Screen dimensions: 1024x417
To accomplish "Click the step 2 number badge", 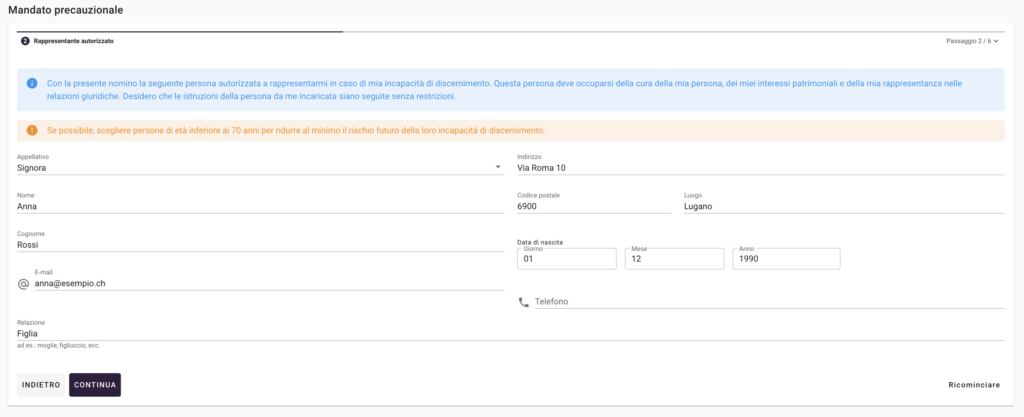I will [x=25, y=41].
